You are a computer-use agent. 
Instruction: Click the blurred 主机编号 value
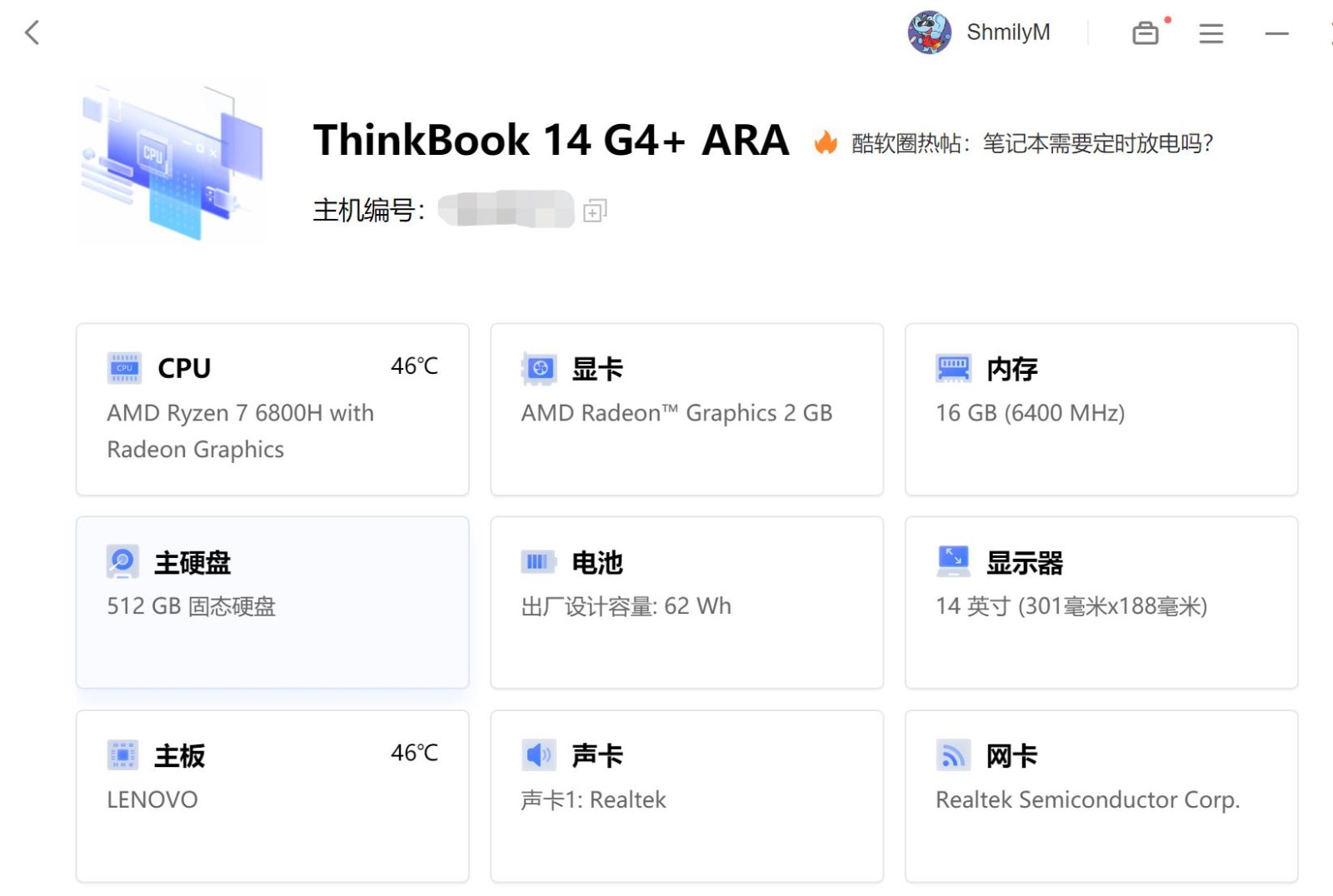pos(506,209)
